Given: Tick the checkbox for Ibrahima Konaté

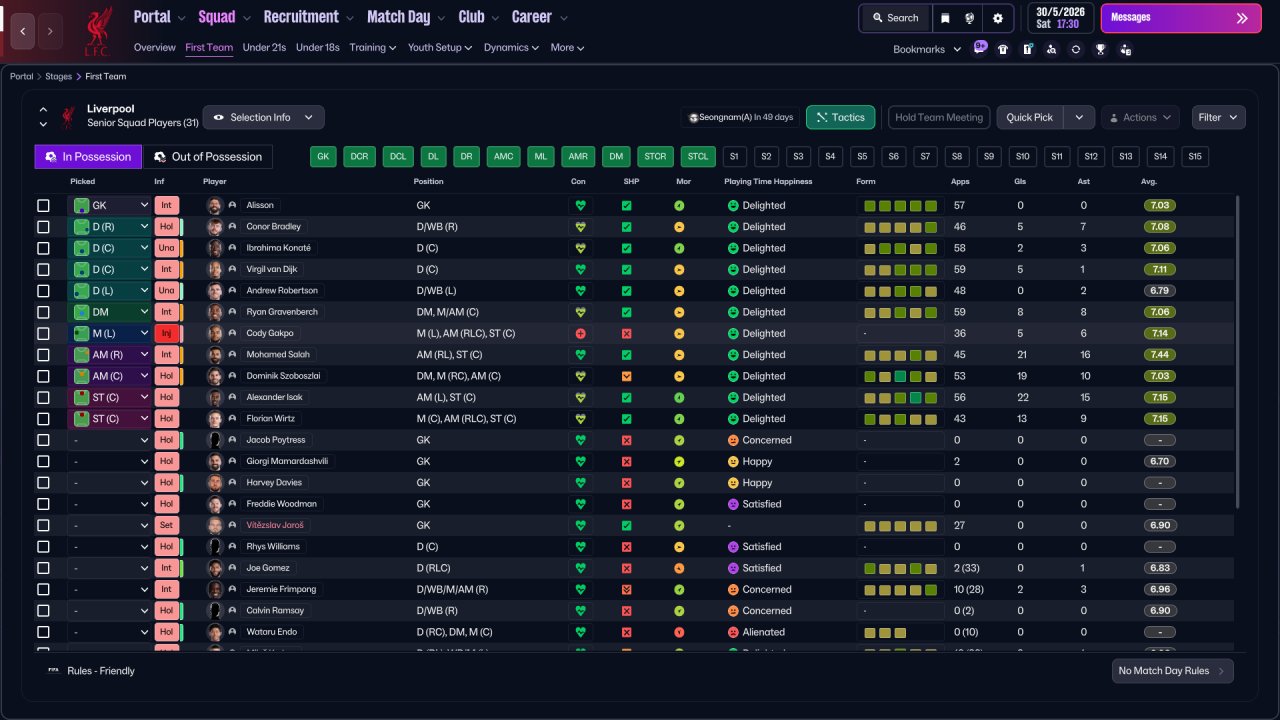Looking at the screenshot, I should point(43,248).
